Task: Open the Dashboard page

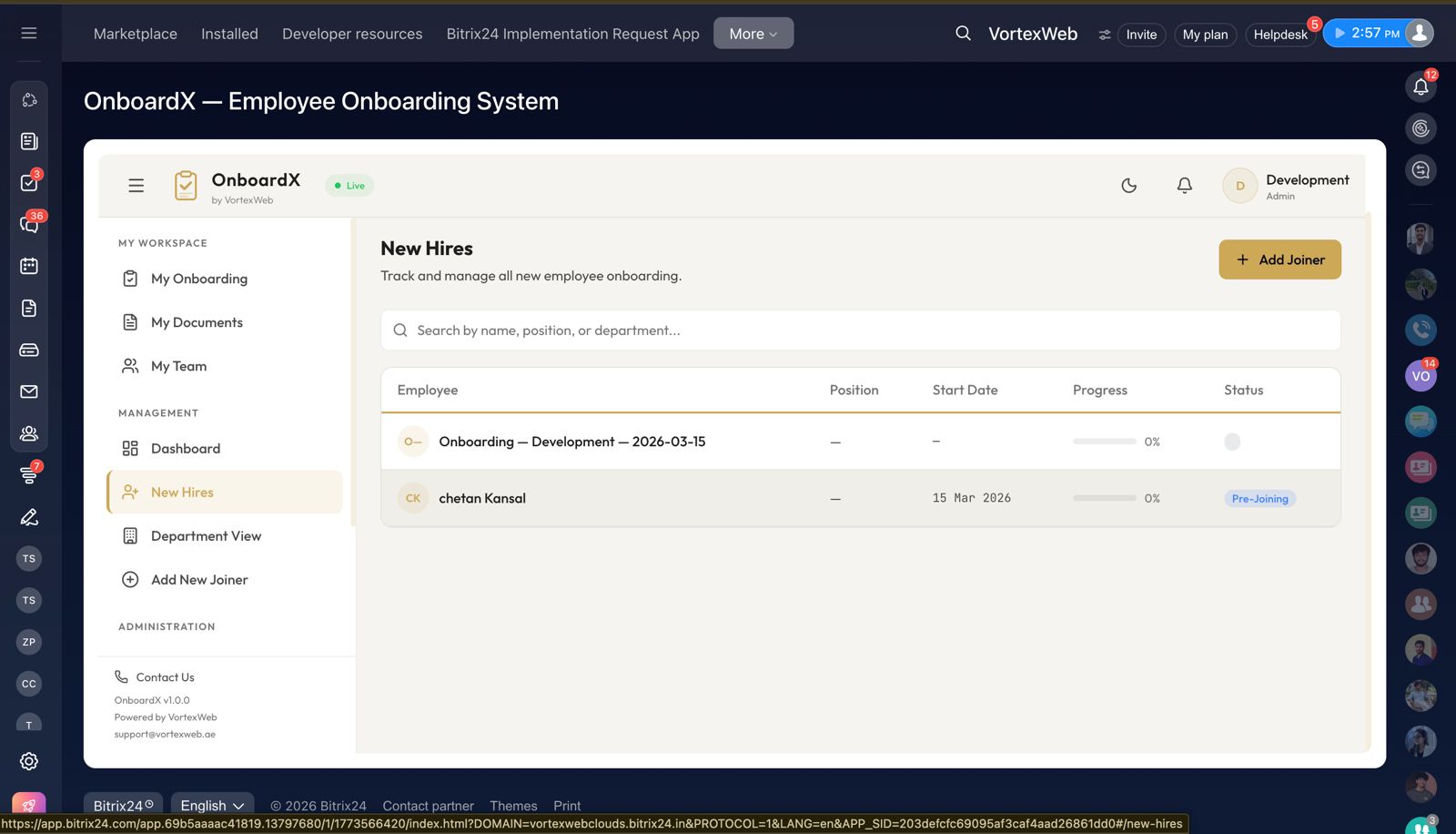Action: click(x=186, y=449)
